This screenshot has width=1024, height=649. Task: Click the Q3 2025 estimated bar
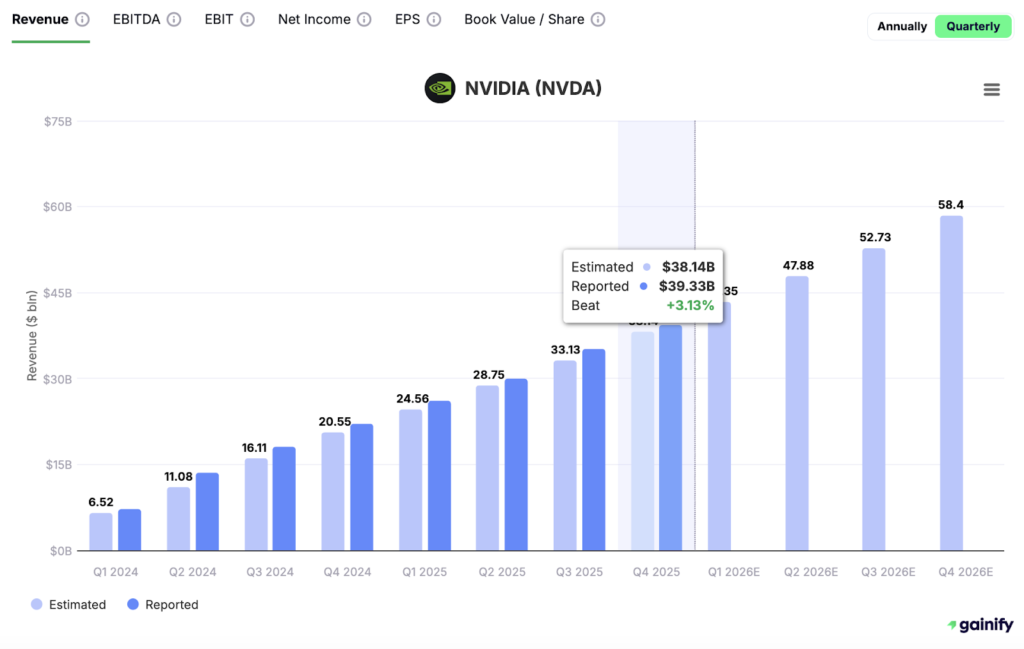[565, 455]
